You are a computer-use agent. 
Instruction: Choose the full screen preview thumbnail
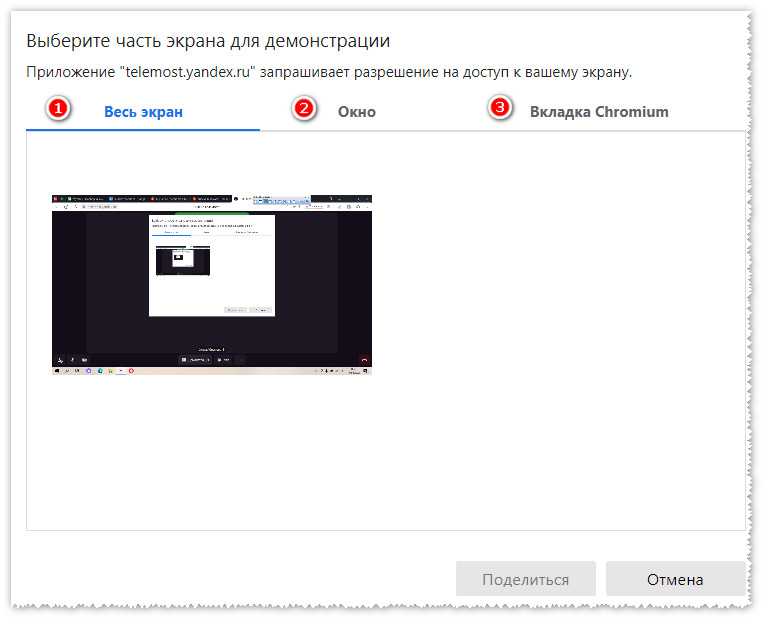point(212,285)
